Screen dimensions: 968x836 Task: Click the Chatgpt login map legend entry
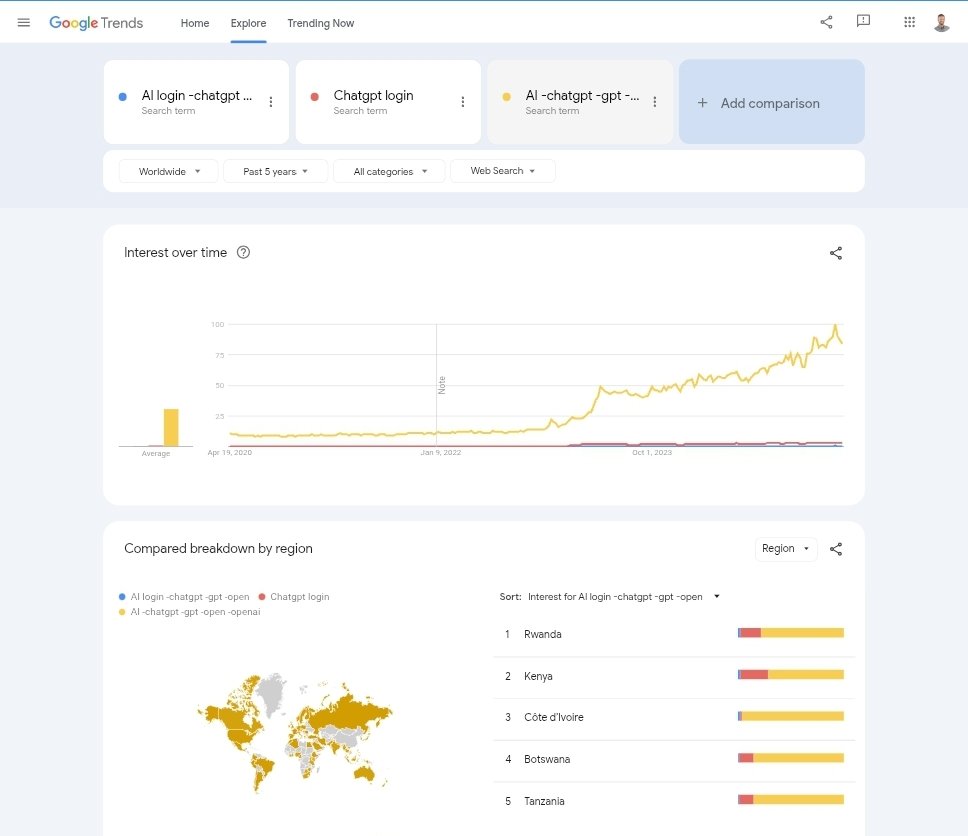coord(294,596)
